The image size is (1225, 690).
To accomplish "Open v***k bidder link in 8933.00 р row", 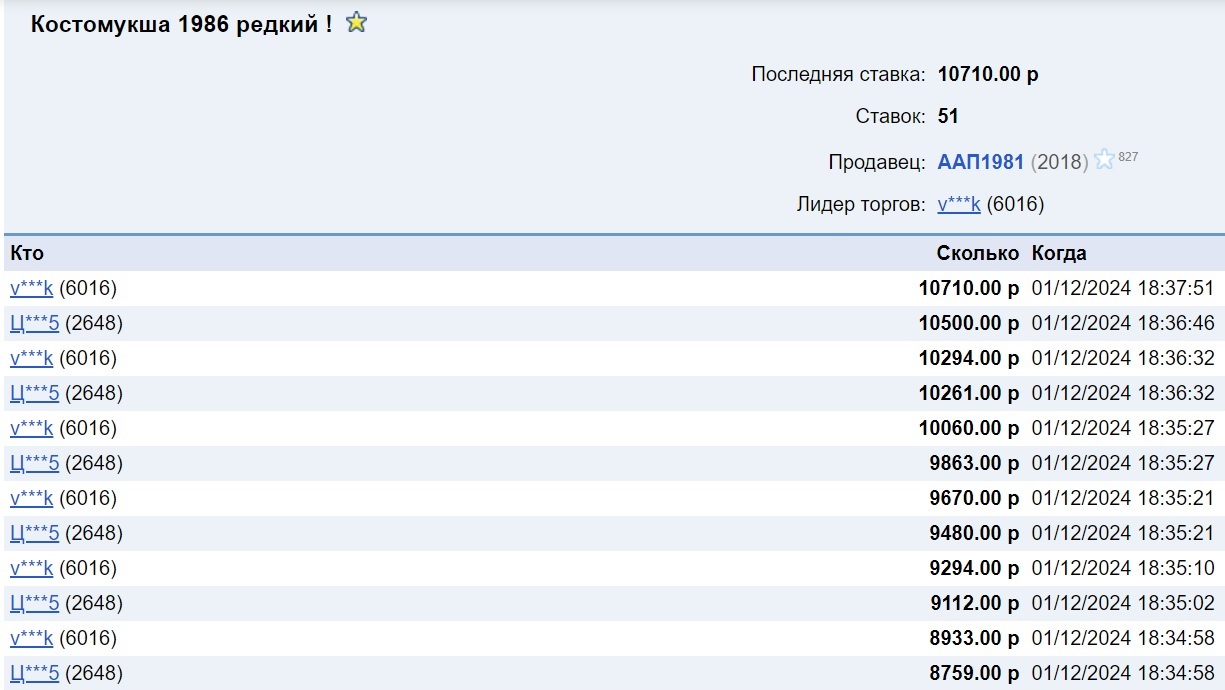I will pos(31,639).
